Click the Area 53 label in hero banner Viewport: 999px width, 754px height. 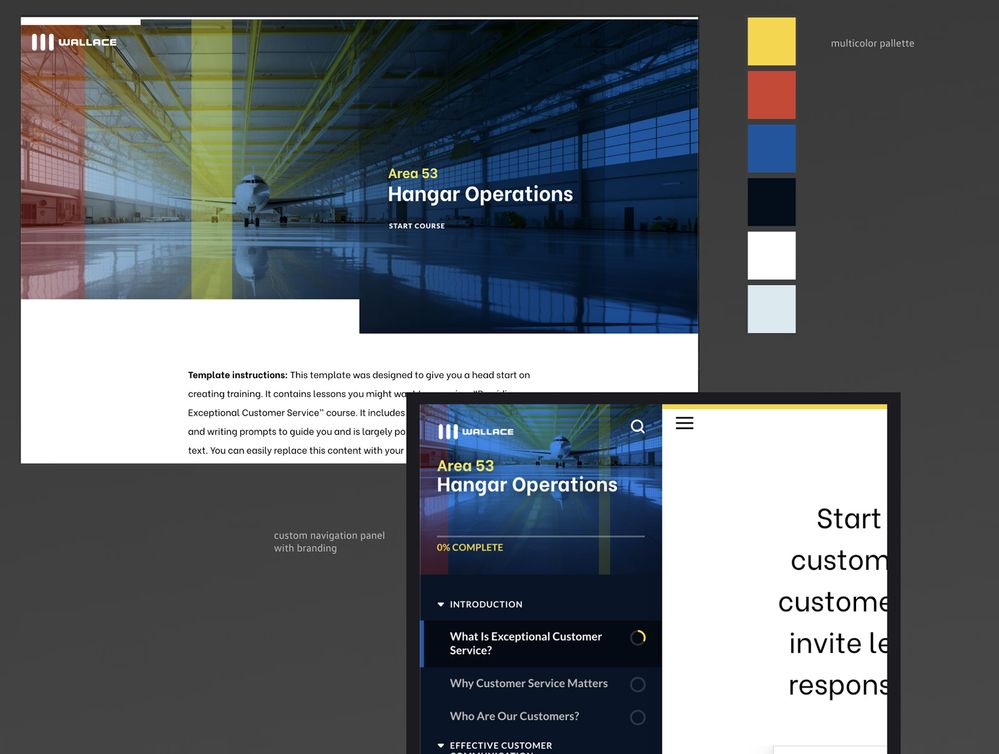pos(413,173)
